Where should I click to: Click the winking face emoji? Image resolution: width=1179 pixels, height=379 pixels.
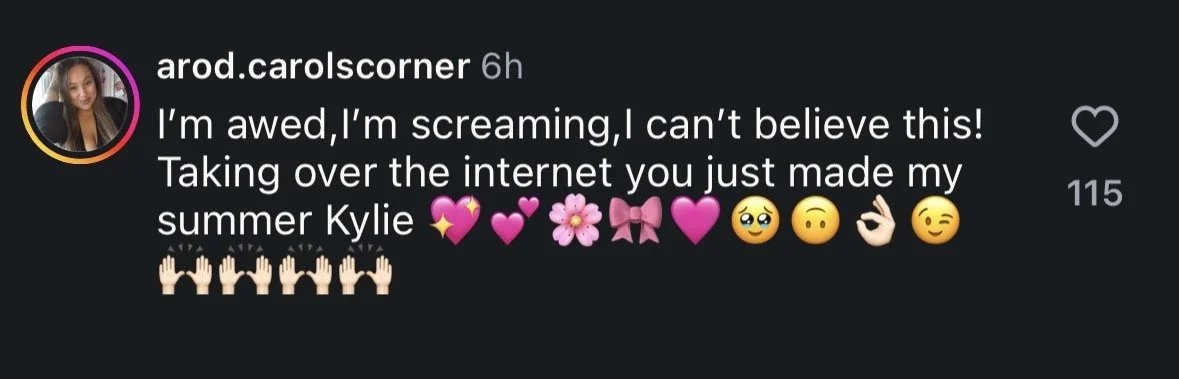(x=935, y=222)
